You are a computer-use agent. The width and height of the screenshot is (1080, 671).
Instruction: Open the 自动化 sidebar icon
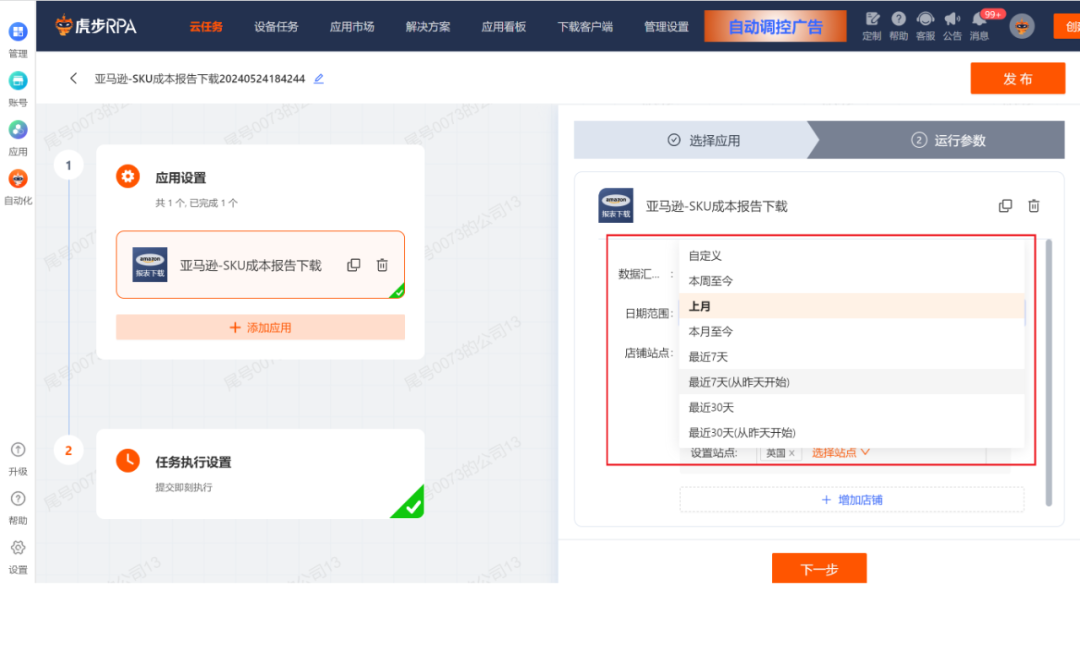(x=18, y=178)
